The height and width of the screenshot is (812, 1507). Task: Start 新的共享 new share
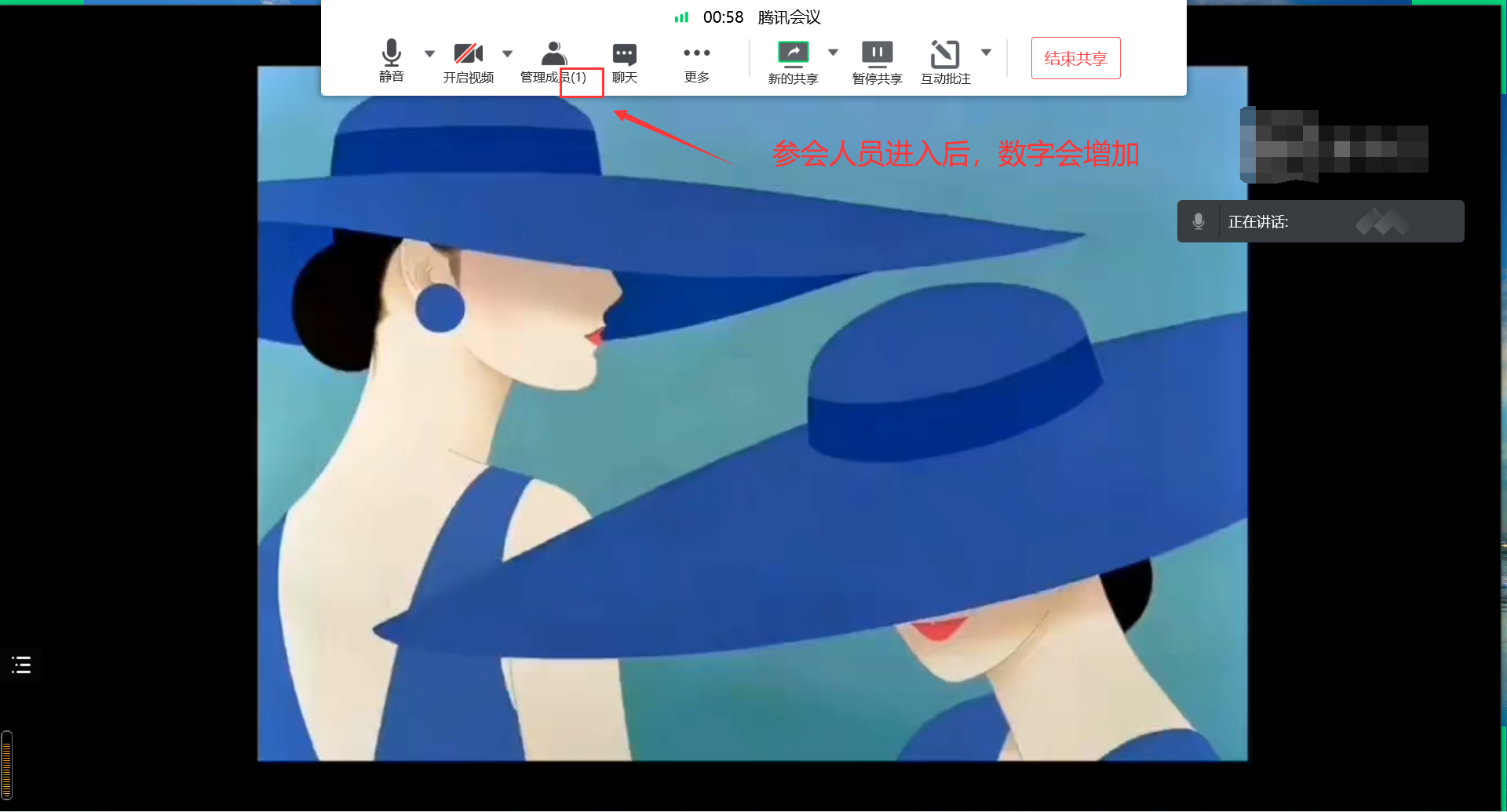tap(793, 63)
